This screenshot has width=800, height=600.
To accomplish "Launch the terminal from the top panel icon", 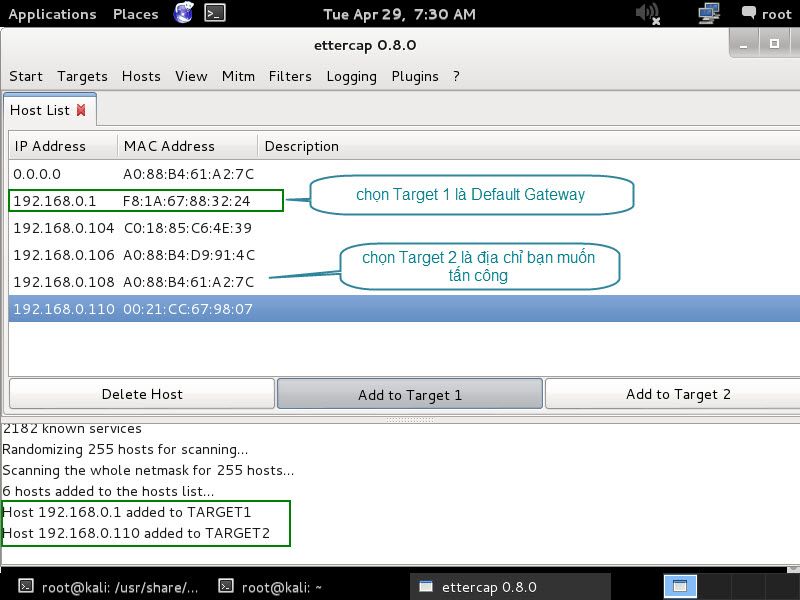I will 215,13.
